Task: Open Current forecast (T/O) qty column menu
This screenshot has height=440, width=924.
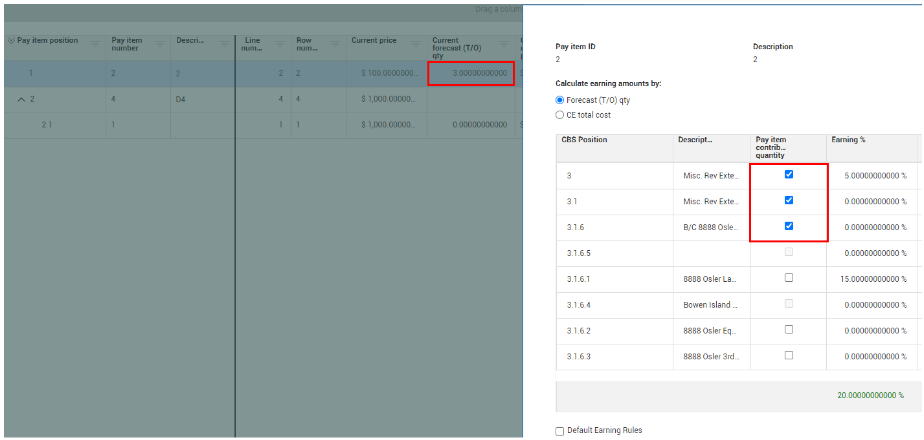Action: (504, 43)
